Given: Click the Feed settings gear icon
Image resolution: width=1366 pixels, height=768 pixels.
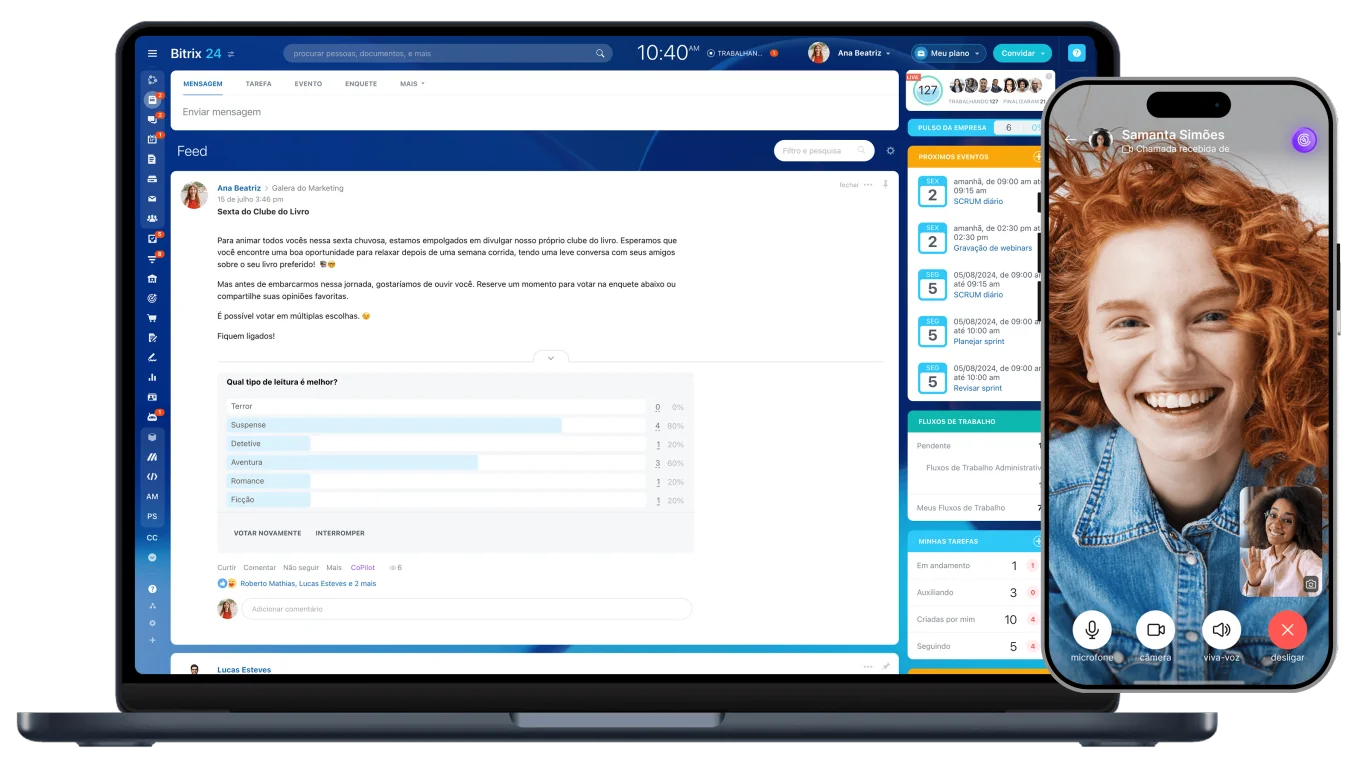Looking at the screenshot, I should pyautogui.click(x=891, y=151).
